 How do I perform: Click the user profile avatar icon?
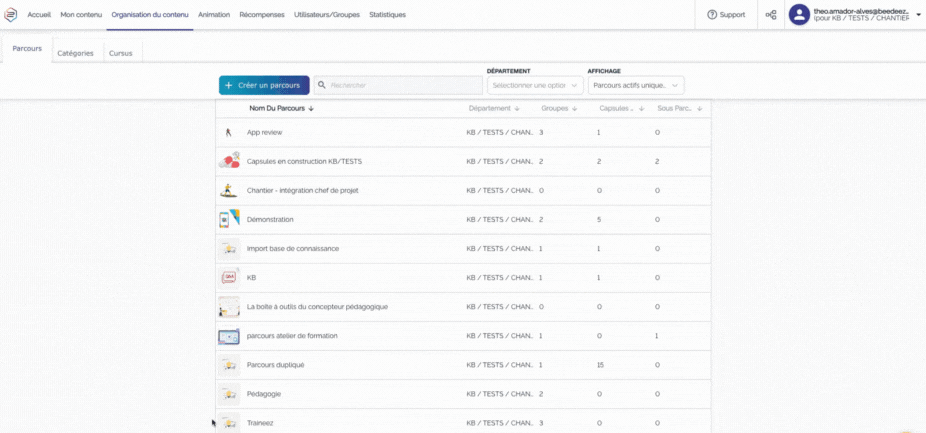[x=799, y=15]
